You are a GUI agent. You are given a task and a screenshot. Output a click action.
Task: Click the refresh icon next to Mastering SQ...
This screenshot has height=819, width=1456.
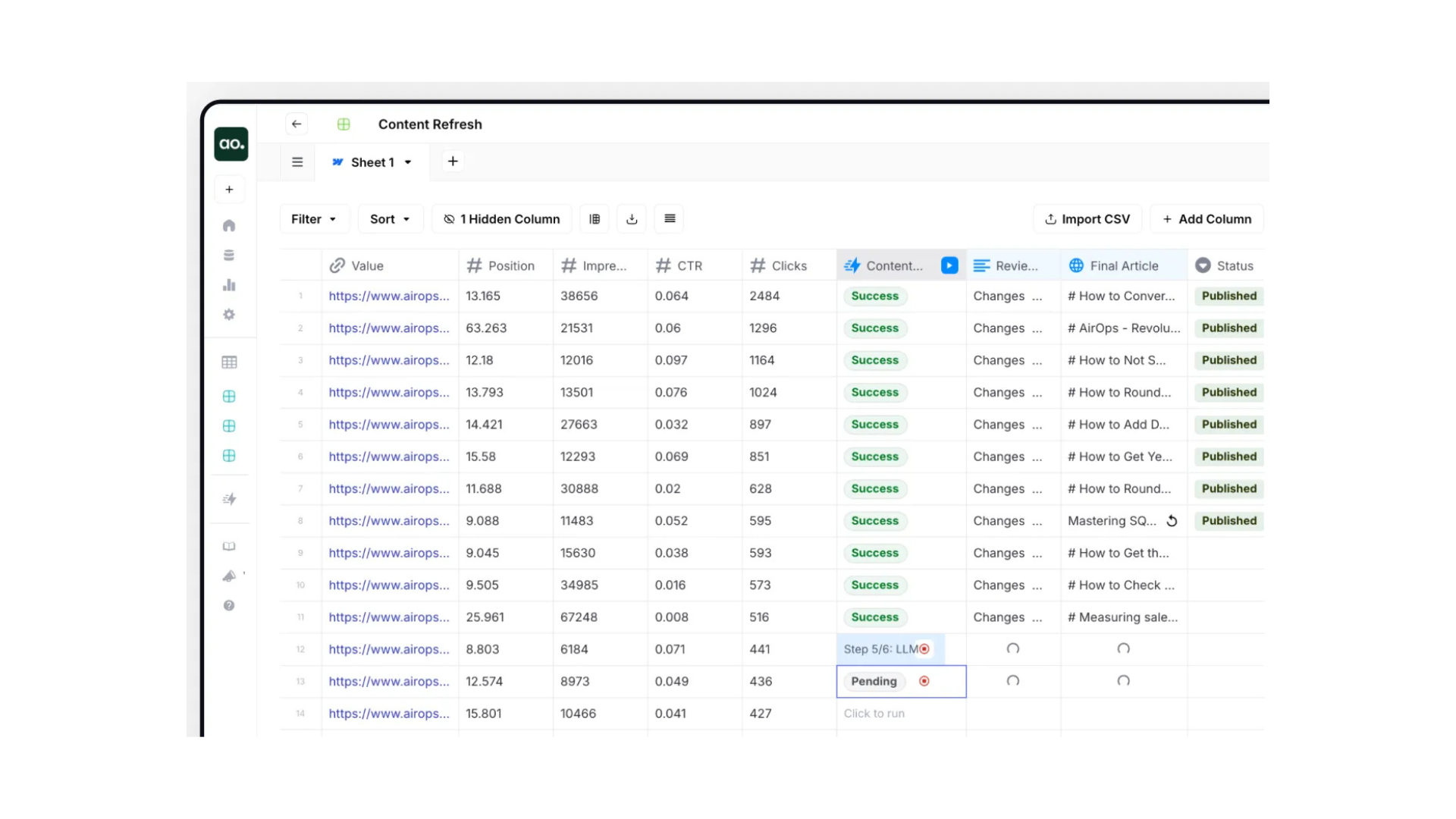pyautogui.click(x=1172, y=521)
